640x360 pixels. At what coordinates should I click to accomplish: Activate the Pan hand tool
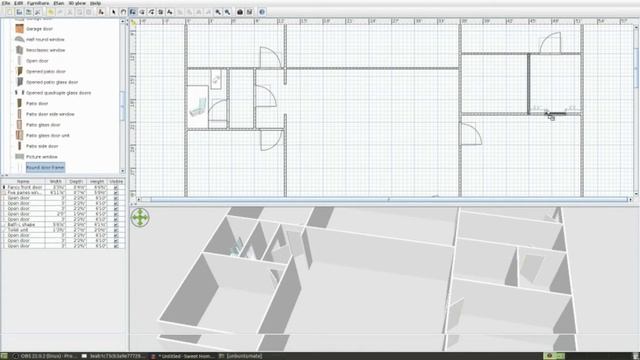[123, 12]
